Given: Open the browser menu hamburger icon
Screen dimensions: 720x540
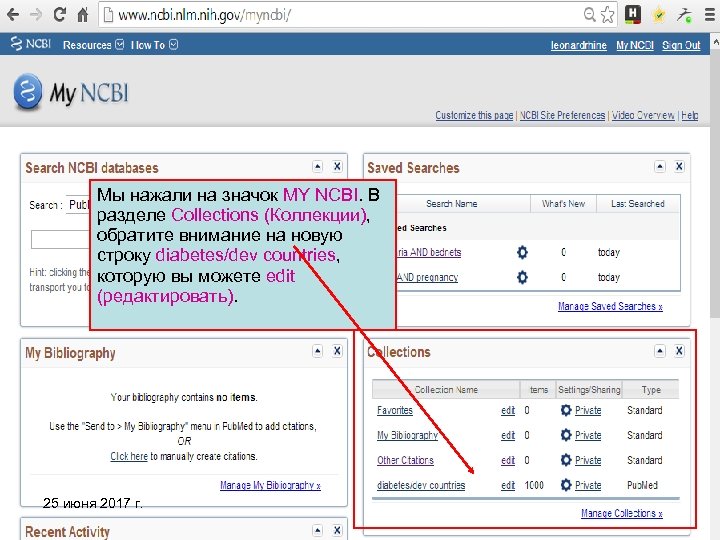Looking at the screenshot, I should tap(710, 15).
